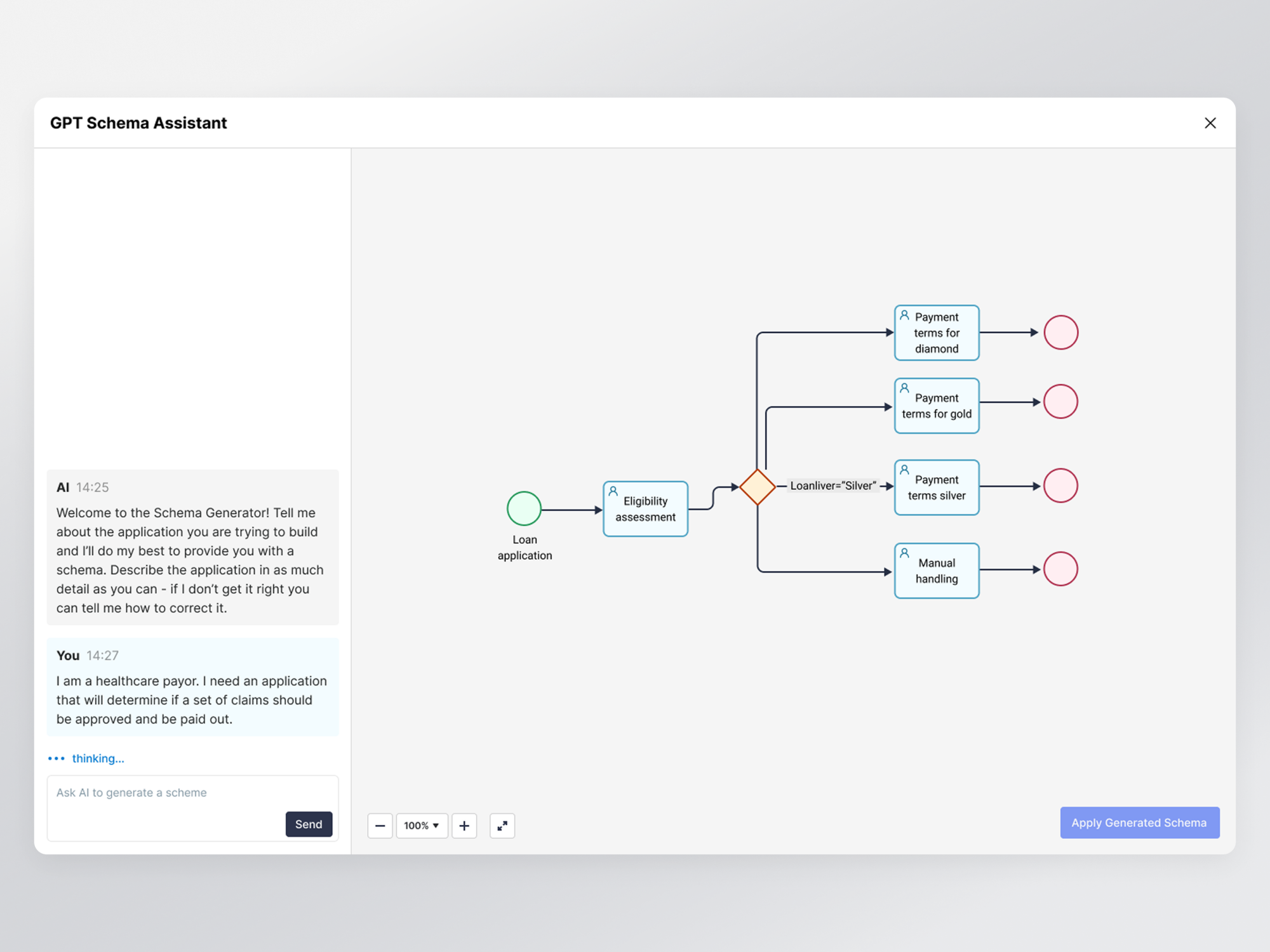Select the Payment terms for diamond node
Image resolution: width=1270 pixels, height=952 pixels.
[x=937, y=333]
